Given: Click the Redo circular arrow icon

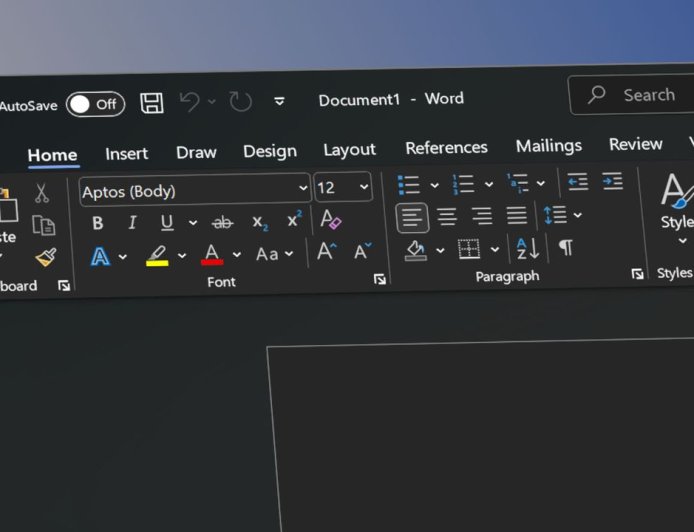Looking at the screenshot, I should pyautogui.click(x=241, y=101).
